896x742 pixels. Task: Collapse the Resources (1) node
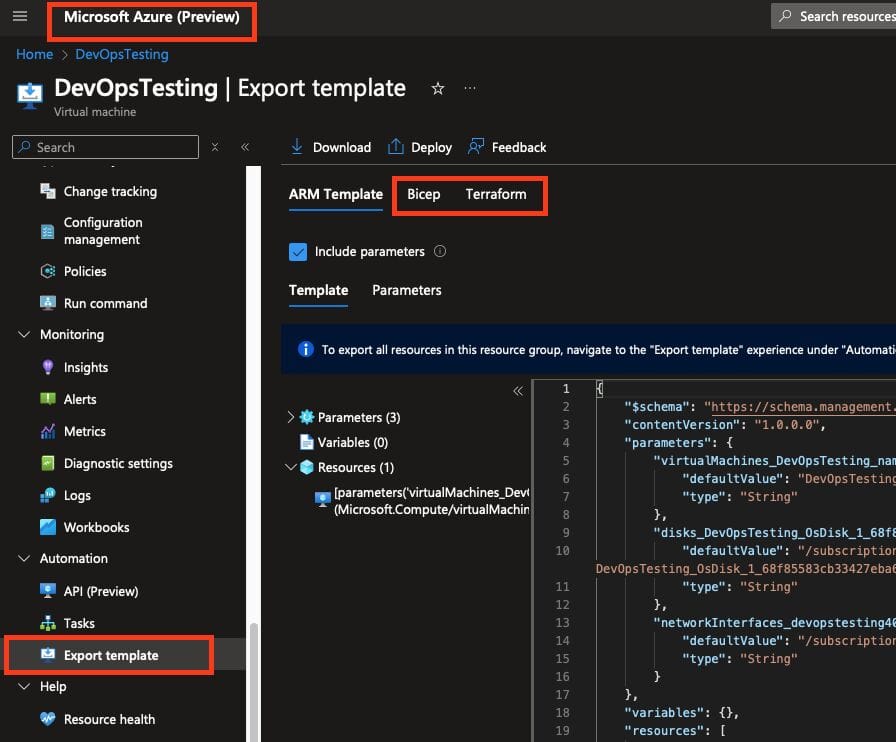(290, 467)
